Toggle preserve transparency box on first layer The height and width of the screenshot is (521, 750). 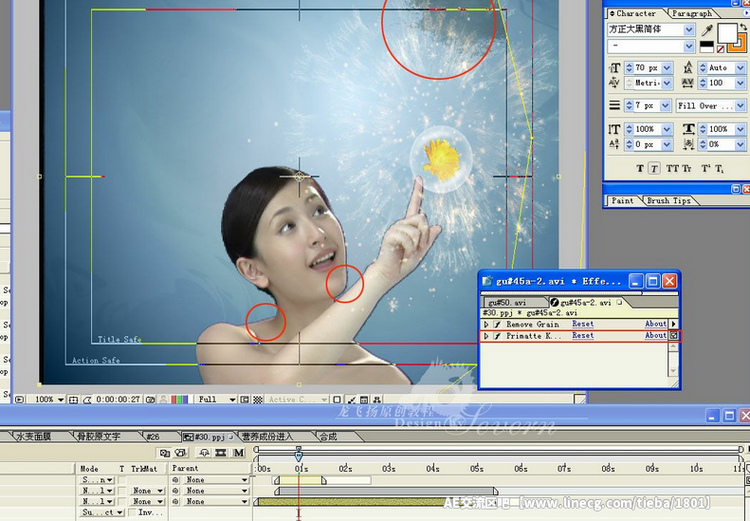(x=122, y=479)
